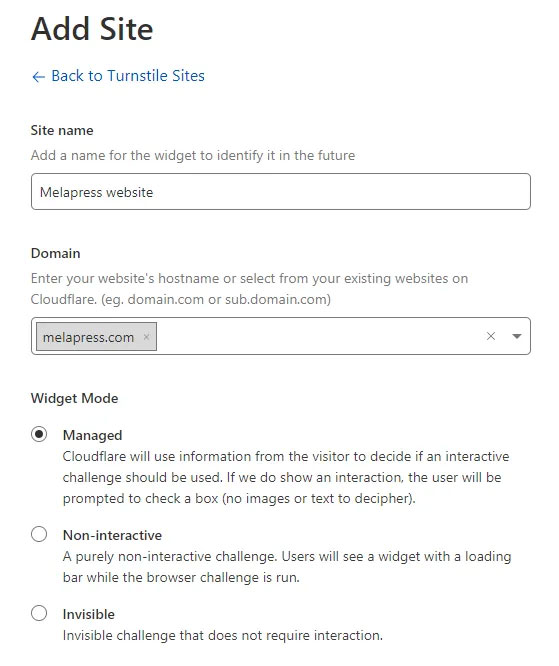Click the Managed option label

coord(93,435)
